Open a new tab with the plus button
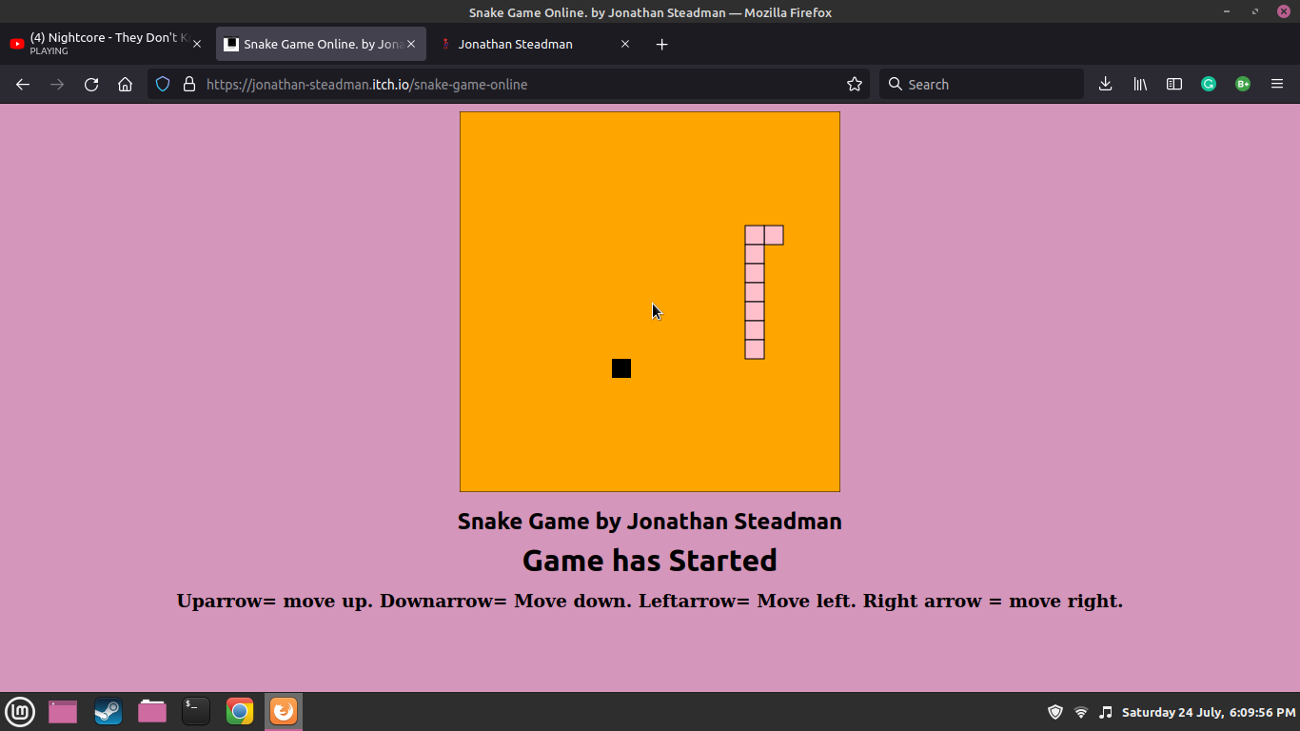The image size is (1300, 731). pyautogui.click(x=661, y=44)
